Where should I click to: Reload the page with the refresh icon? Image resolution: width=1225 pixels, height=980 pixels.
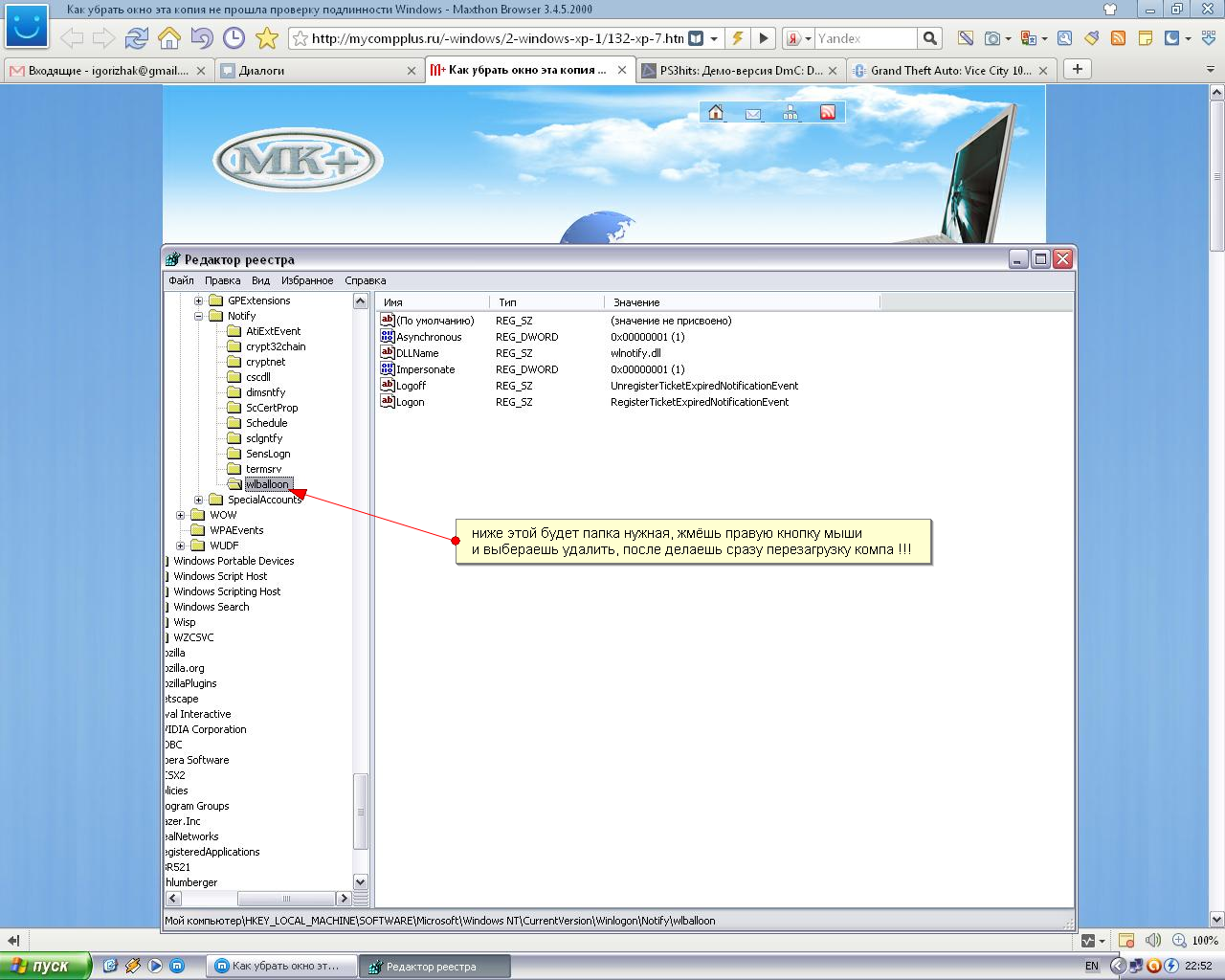pyautogui.click(x=136, y=38)
